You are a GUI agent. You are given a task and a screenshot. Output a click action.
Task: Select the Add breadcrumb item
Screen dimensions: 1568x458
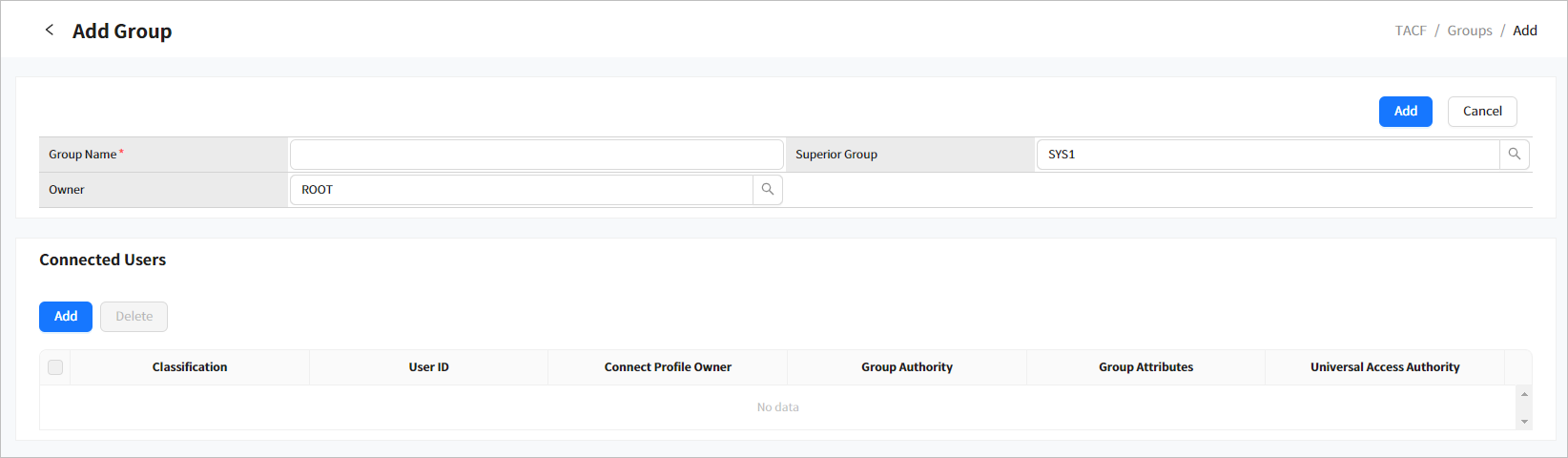[1524, 31]
